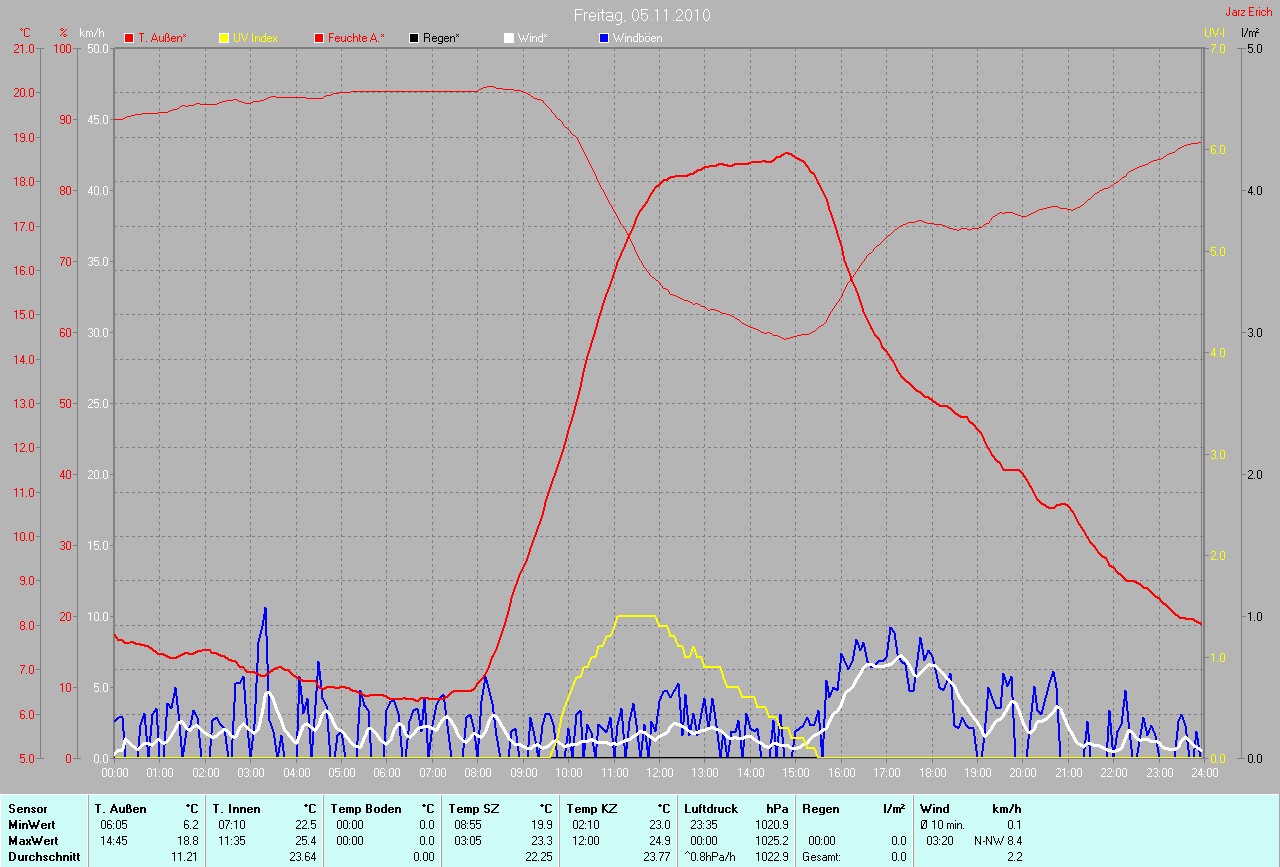Click T. Außen average '11.21'
The width and height of the screenshot is (1280, 867).
[186, 857]
